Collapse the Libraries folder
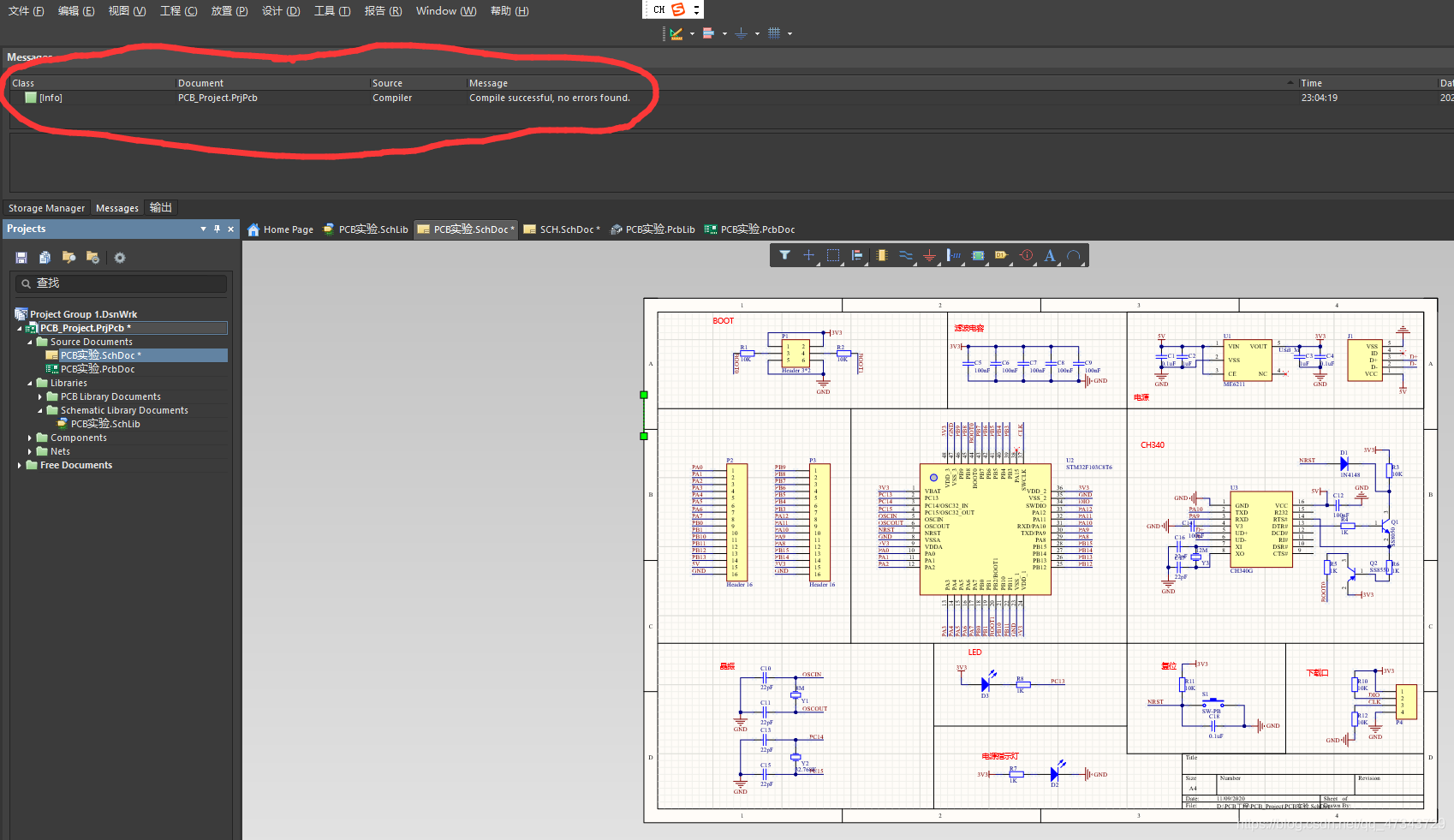 pyautogui.click(x=30, y=383)
